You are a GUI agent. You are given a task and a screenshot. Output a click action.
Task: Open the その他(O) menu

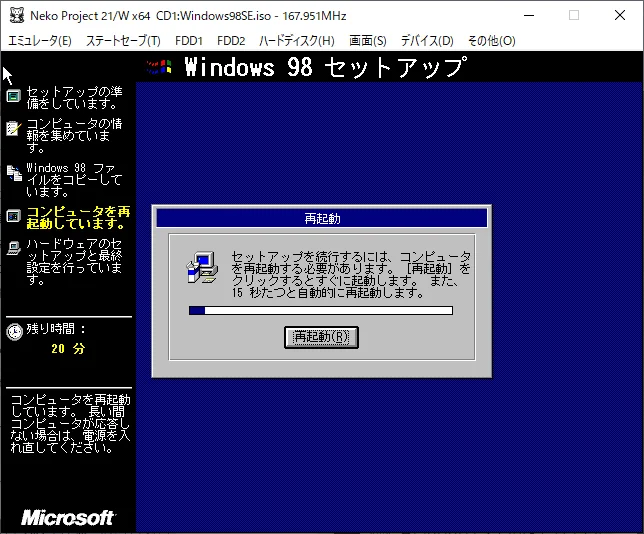click(491, 41)
